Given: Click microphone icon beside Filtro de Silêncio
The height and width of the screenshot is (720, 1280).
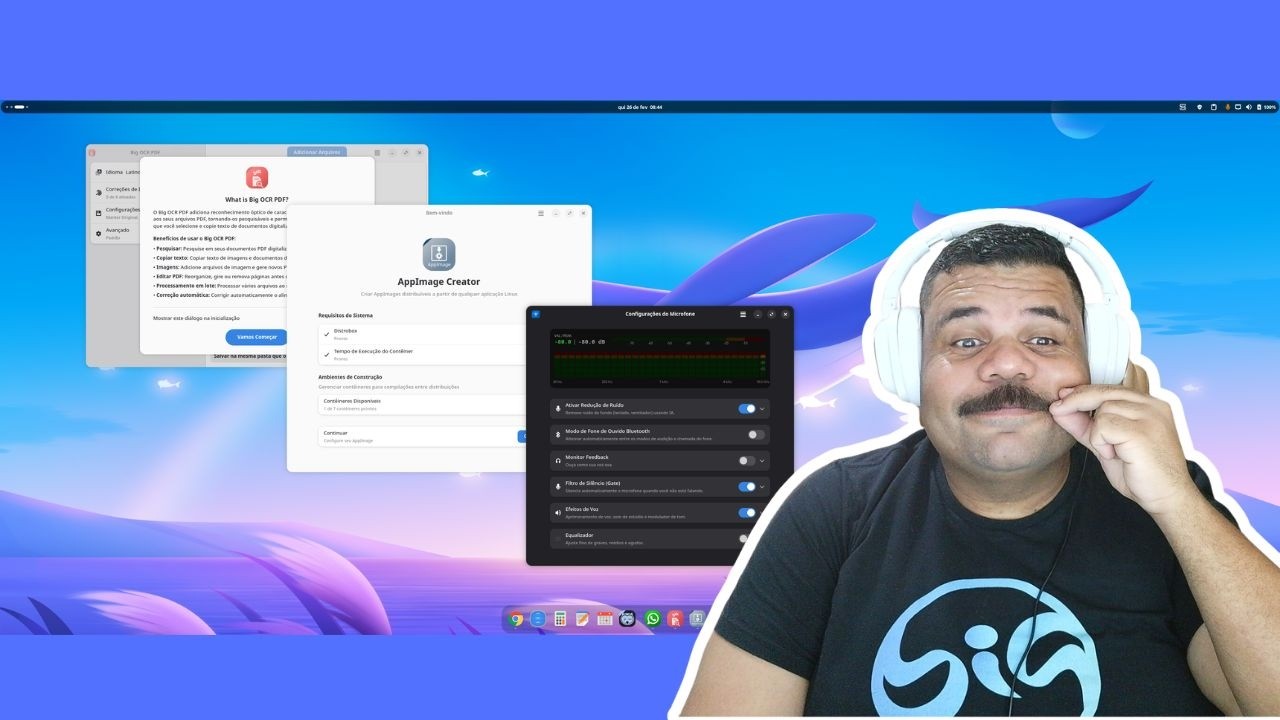Looking at the screenshot, I should pyautogui.click(x=558, y=487).
